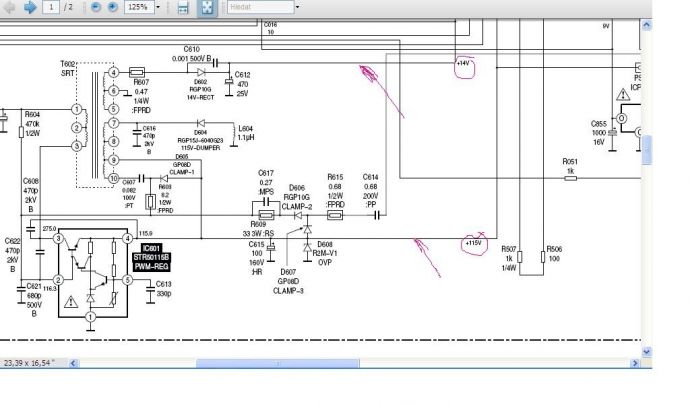The height and width of the screenshot is (404, 690).
Task: Click the IC601 highlighted label
Action: (x=151, y=248)
